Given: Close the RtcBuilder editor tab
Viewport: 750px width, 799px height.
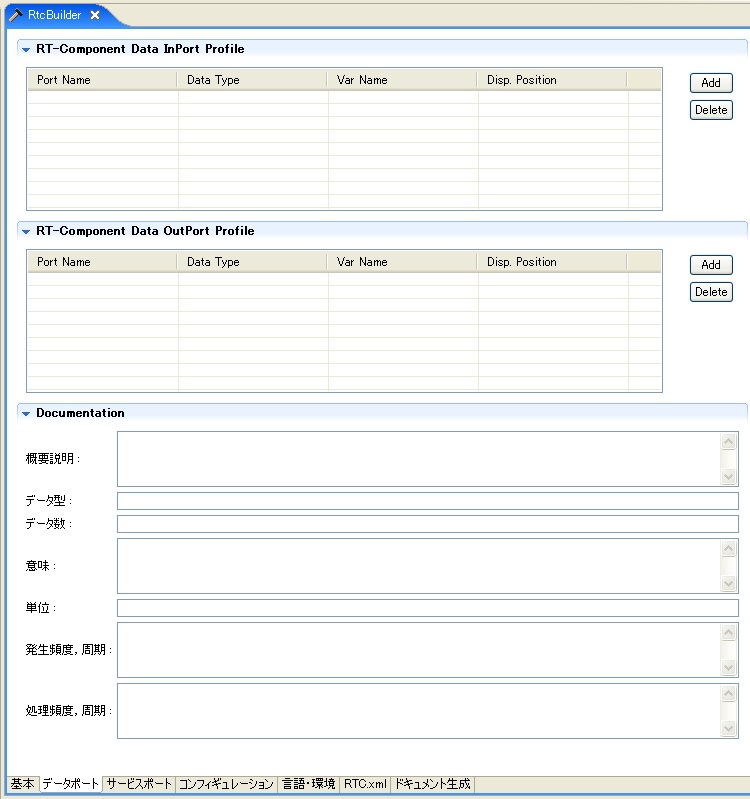Looking at the screenshot, I should click(95, 15).
